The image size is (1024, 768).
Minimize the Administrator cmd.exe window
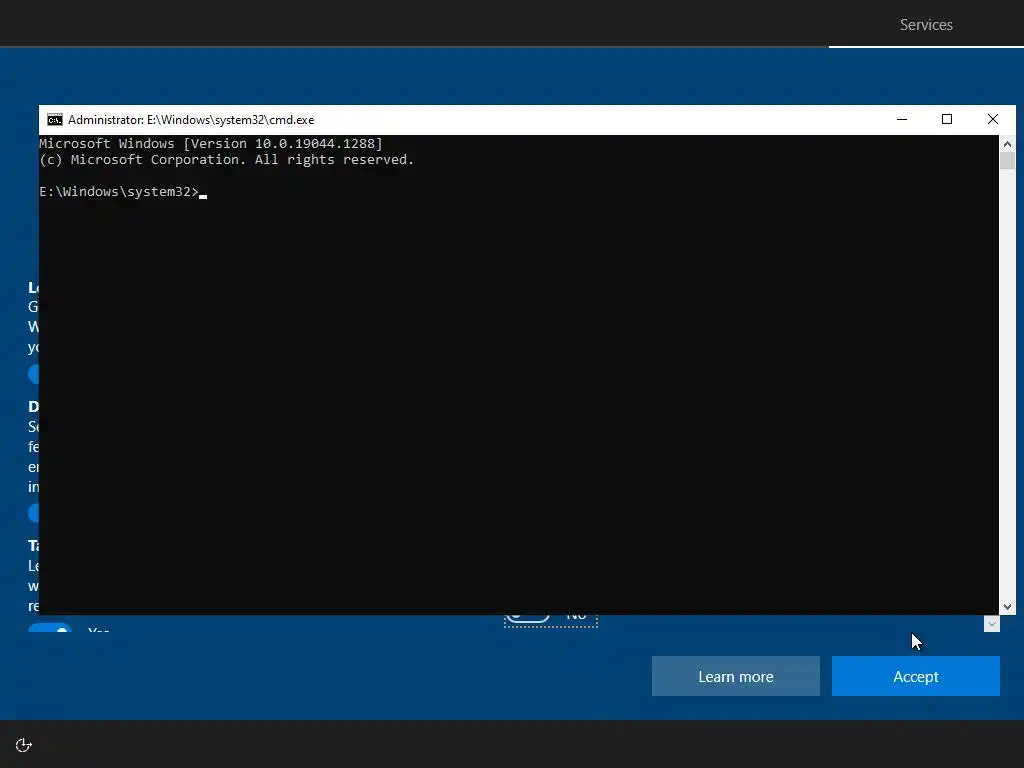(x=902, y=120)
